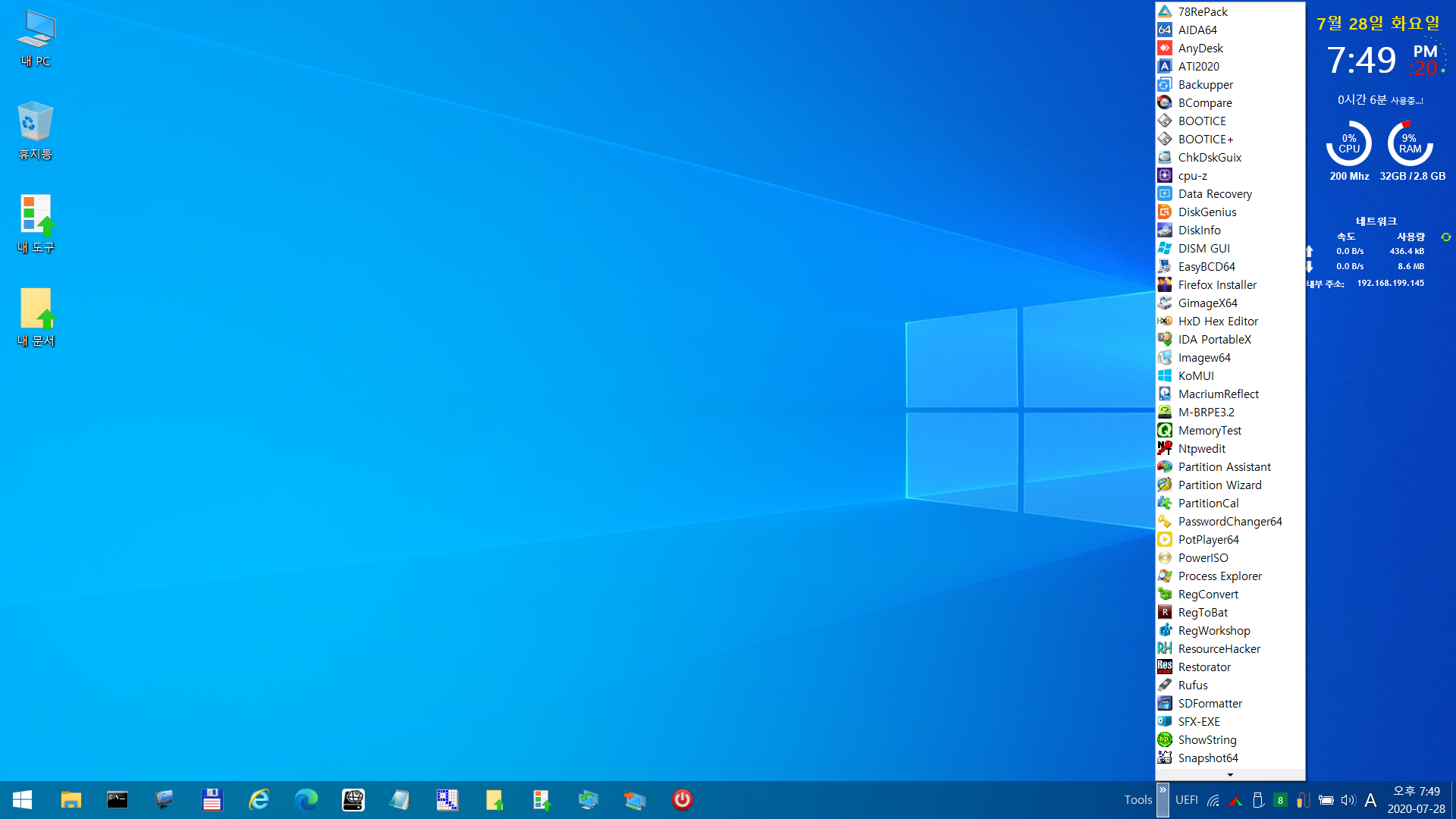
Task: Open the notepad icon on the taskbar
Action: [400, 800]
